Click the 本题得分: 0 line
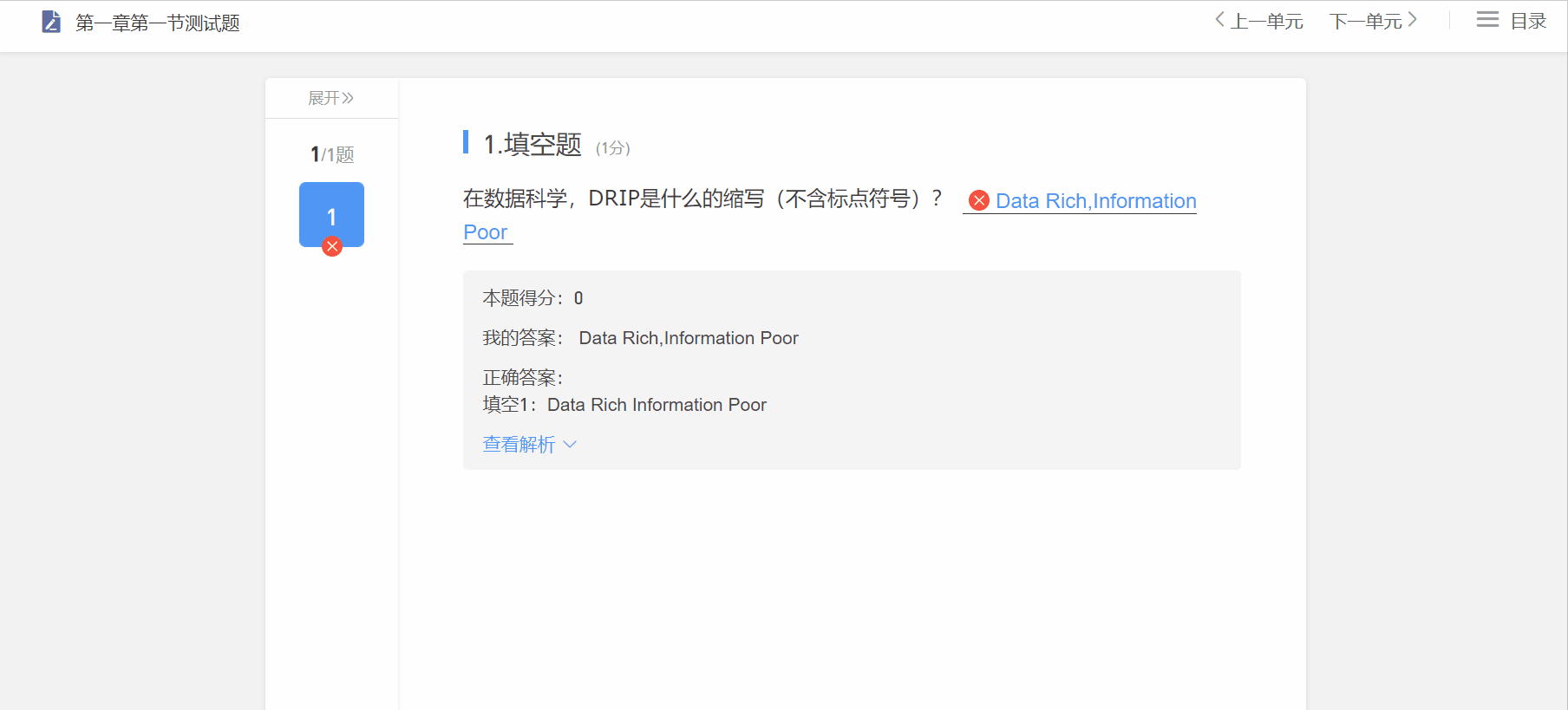The height and width of the screenshot is (710, 1568). click(532, 298)
